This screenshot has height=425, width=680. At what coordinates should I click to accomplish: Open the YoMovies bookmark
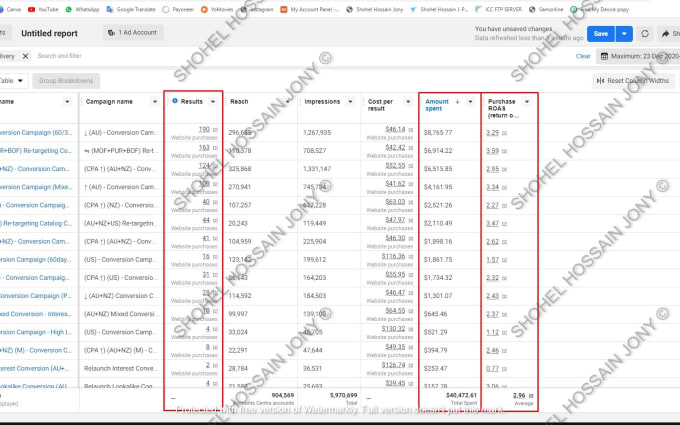pyautogui.click(x=217, y=9)
